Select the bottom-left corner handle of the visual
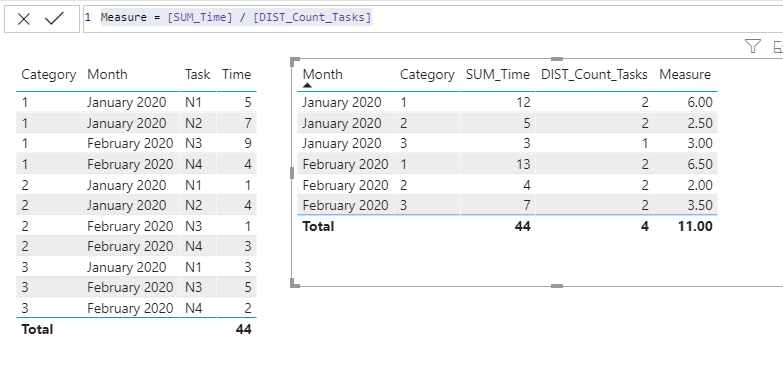 coord(295,283)
